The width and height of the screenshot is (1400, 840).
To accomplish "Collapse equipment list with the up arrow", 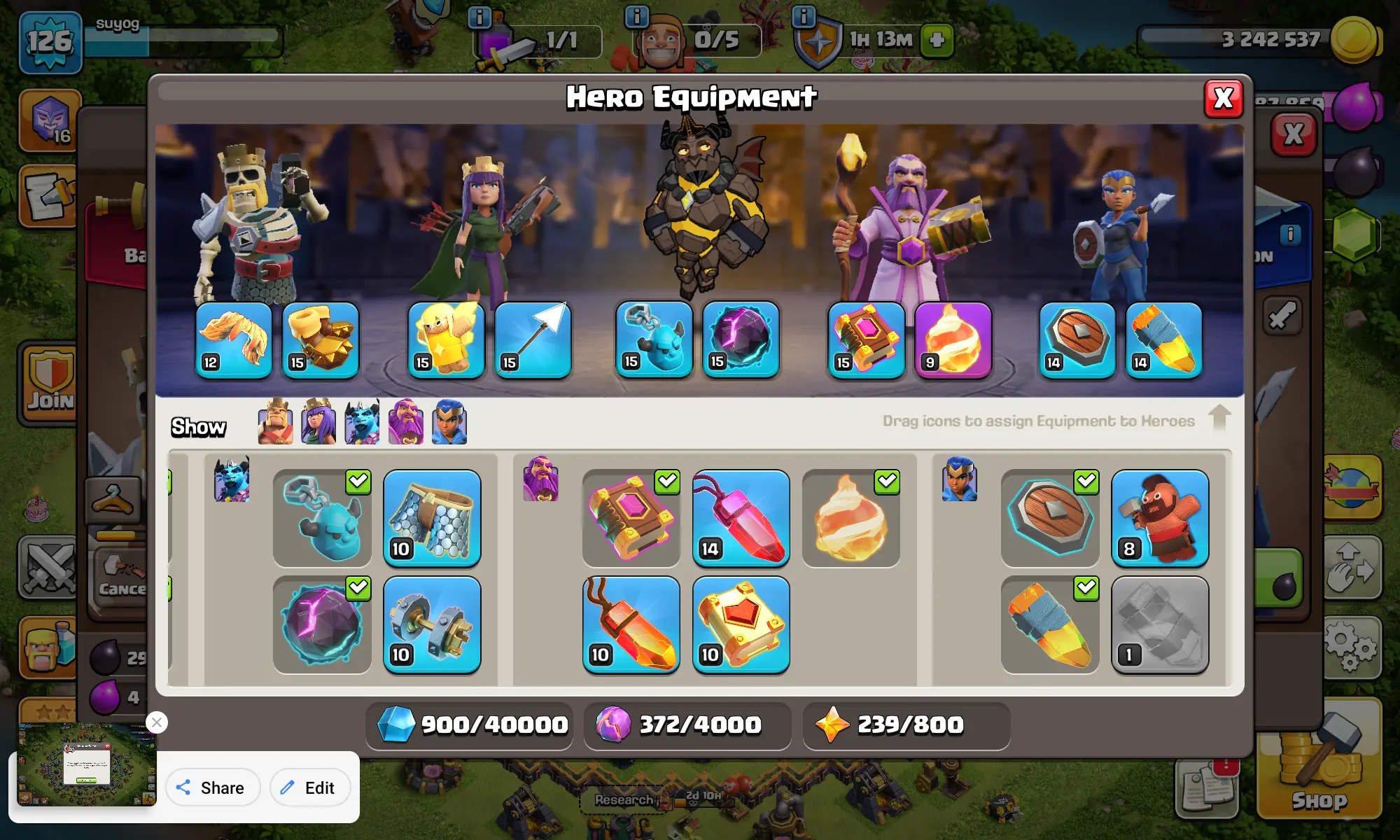I will 1219,418.
